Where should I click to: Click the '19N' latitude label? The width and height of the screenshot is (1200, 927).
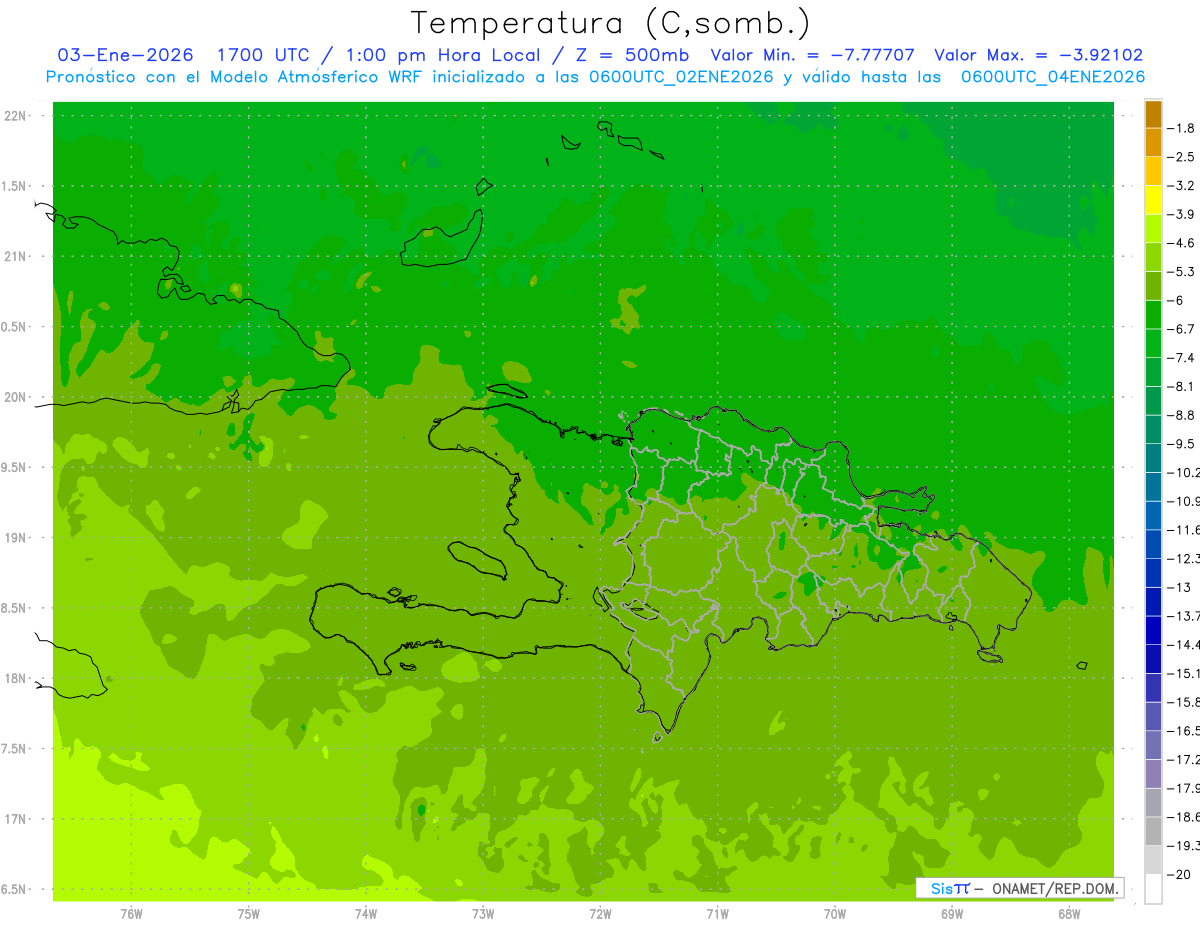click(15, 538)
